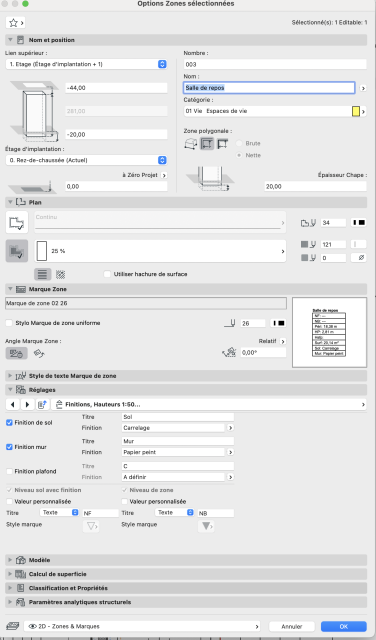376x640 pixels.
Task: Click the outline pen icon beside 34
Action: (x=308, y=223)
